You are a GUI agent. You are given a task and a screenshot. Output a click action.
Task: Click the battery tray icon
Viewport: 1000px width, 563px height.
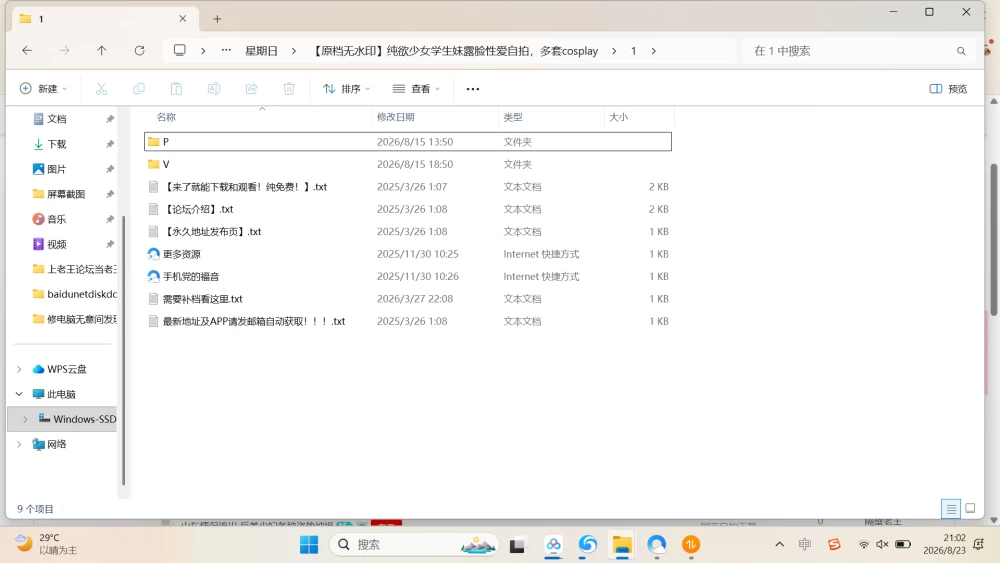tap(903, 545)
